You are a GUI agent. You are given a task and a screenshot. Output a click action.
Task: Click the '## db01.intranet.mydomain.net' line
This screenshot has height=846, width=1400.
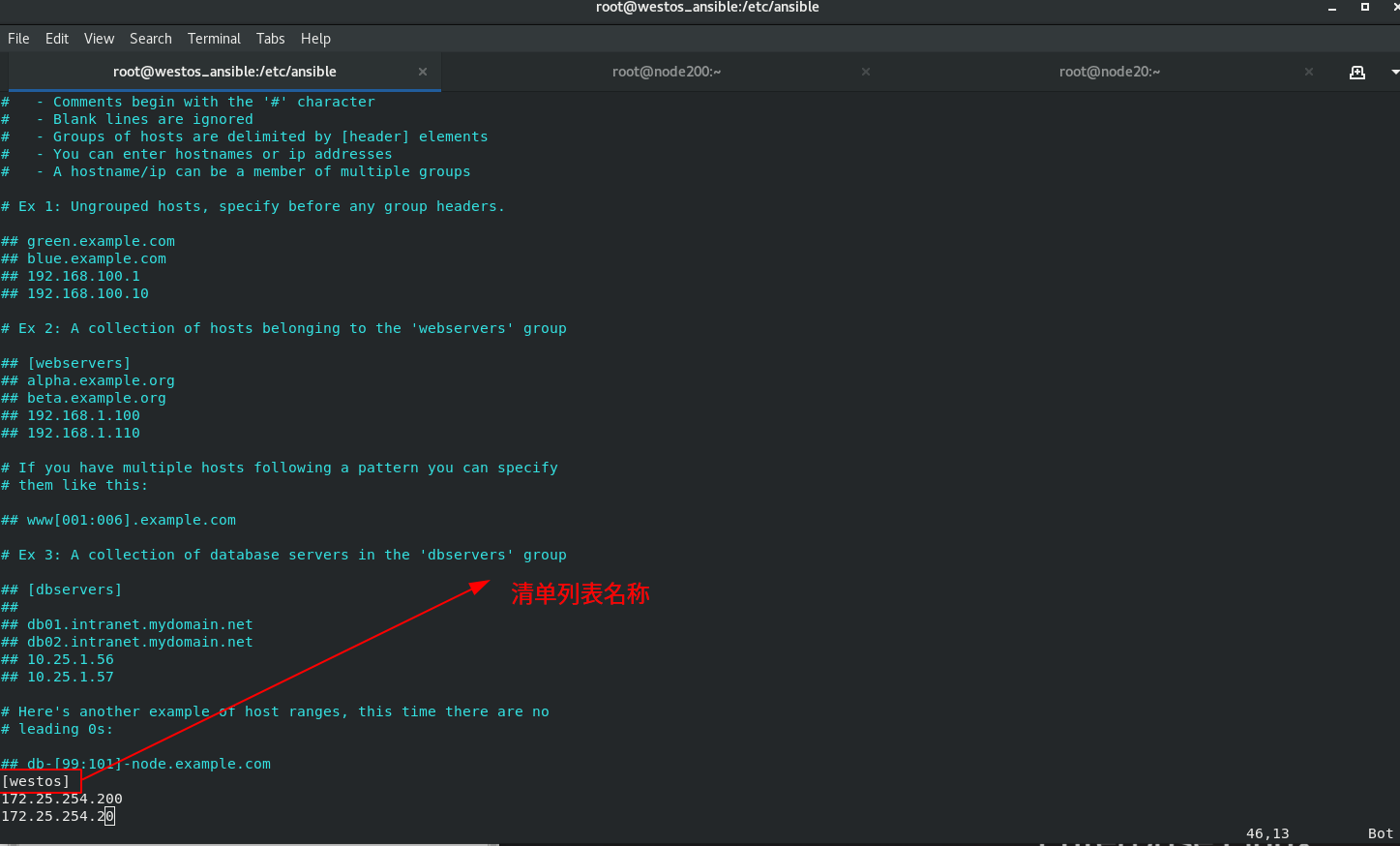128,624
